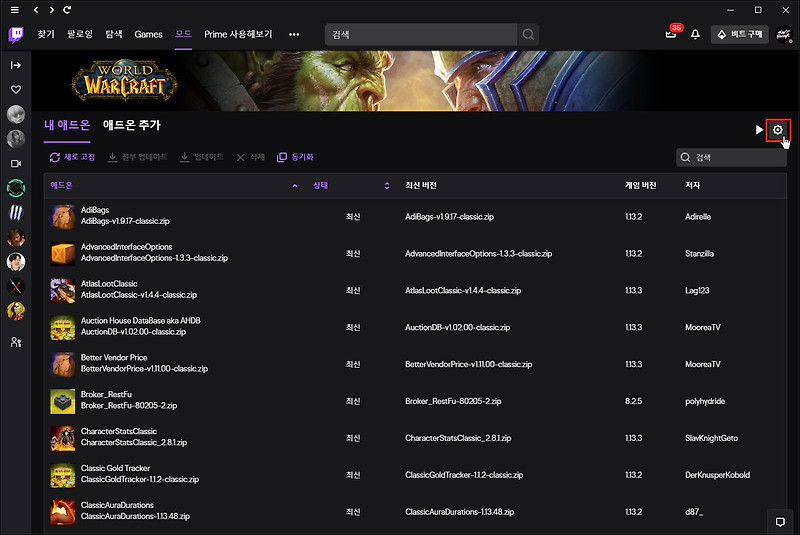The width and height of the screenshot is (800, 535).
Task: Open the notifications bell
Action: point(695,35)
